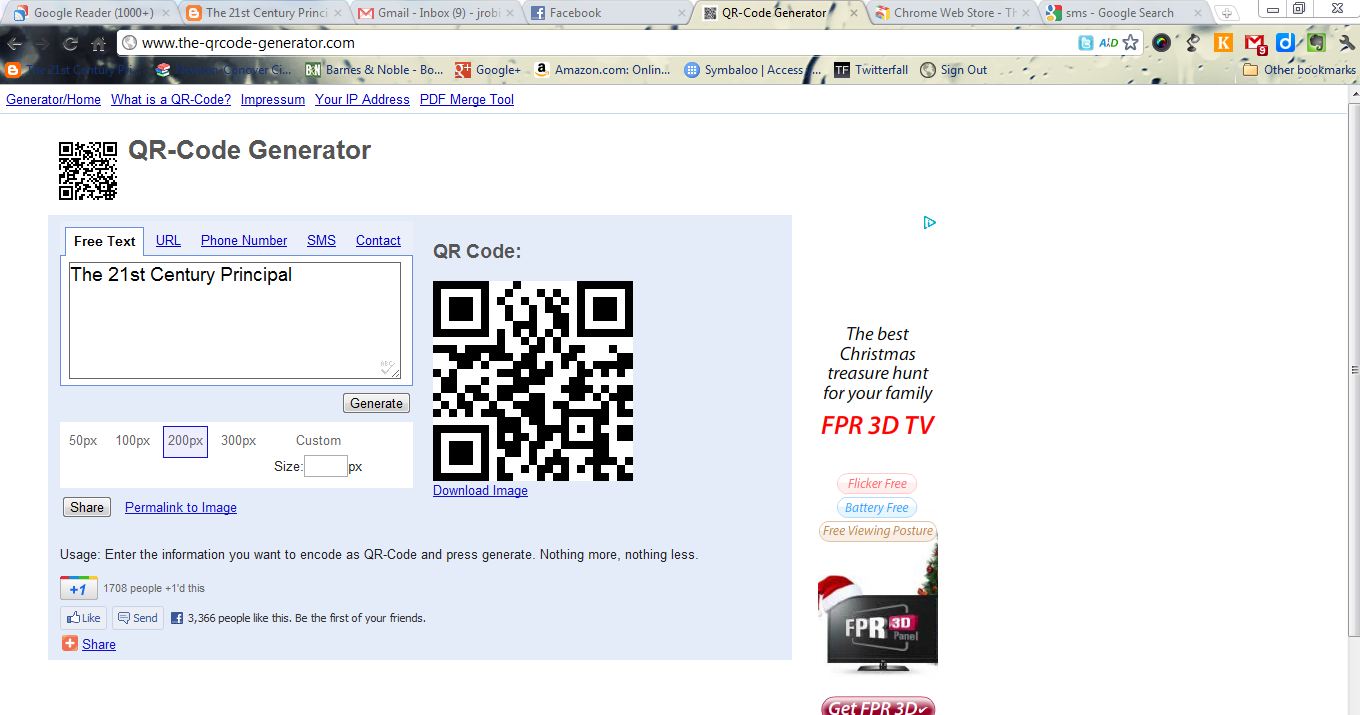The height and width of the screenshot is (715, 1360).
Task: Switch to the Gmail browser tab
Action: click(x=428, y=13)
